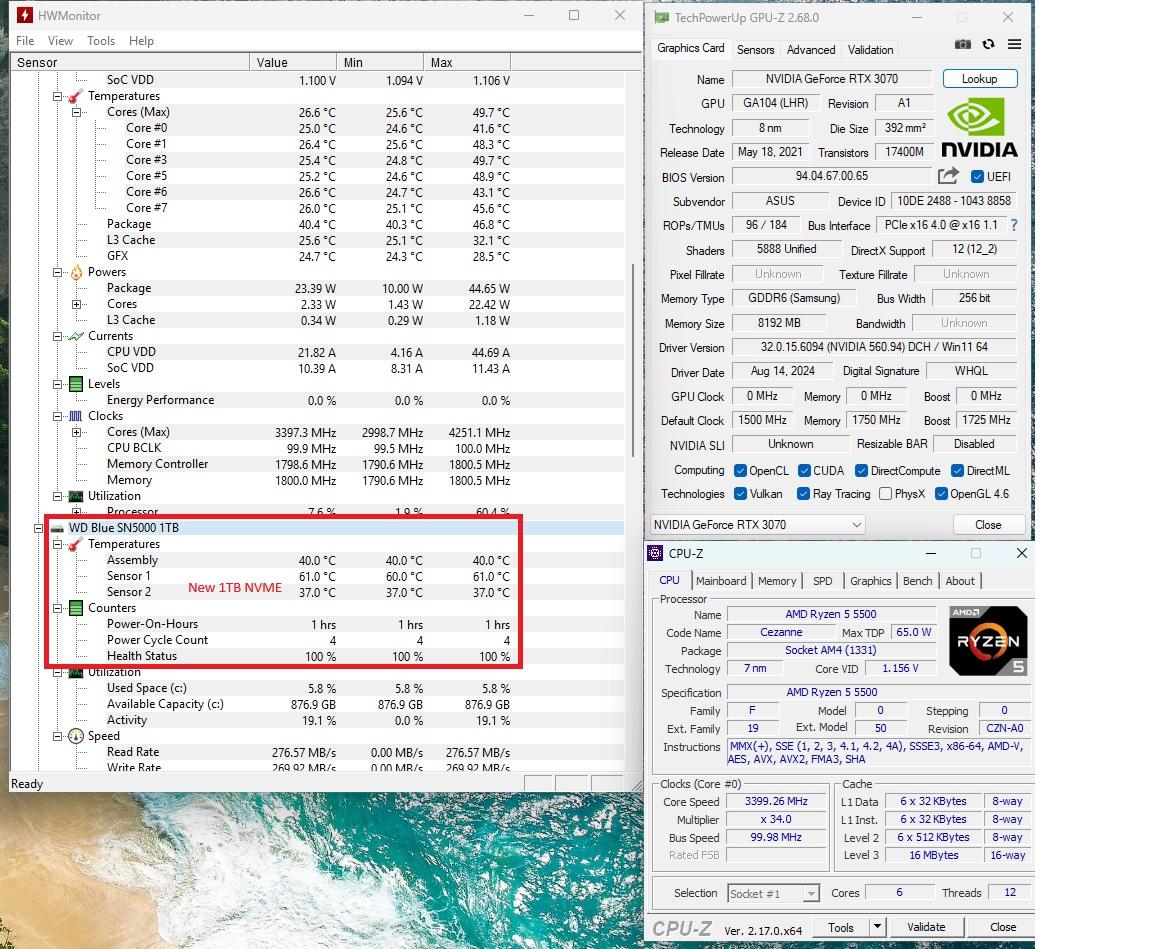
Task: Click the HWMonitor vertical scrollbar thumb
Action: point(633,360)
